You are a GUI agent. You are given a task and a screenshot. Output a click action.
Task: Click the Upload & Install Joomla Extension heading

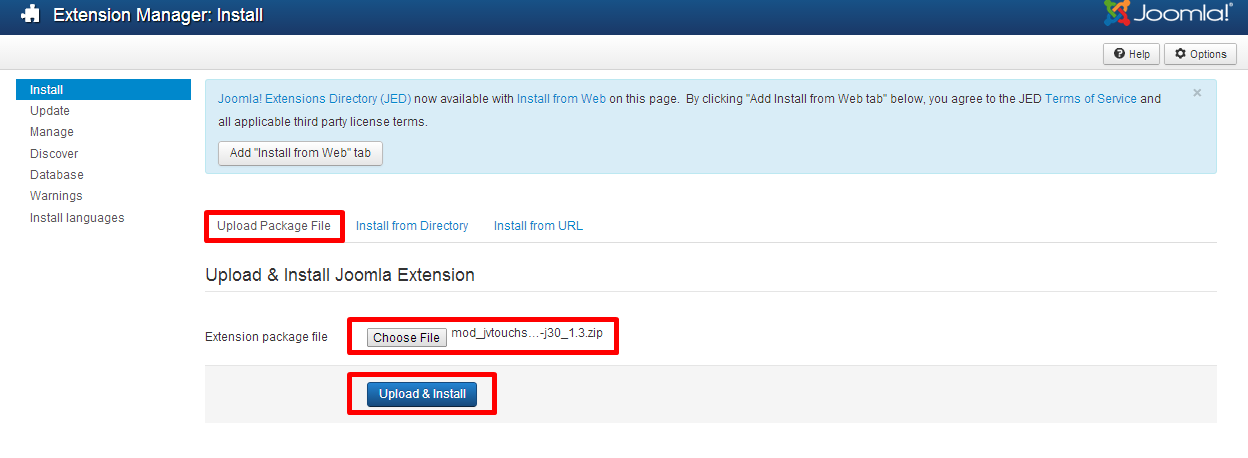coord(340,274)
